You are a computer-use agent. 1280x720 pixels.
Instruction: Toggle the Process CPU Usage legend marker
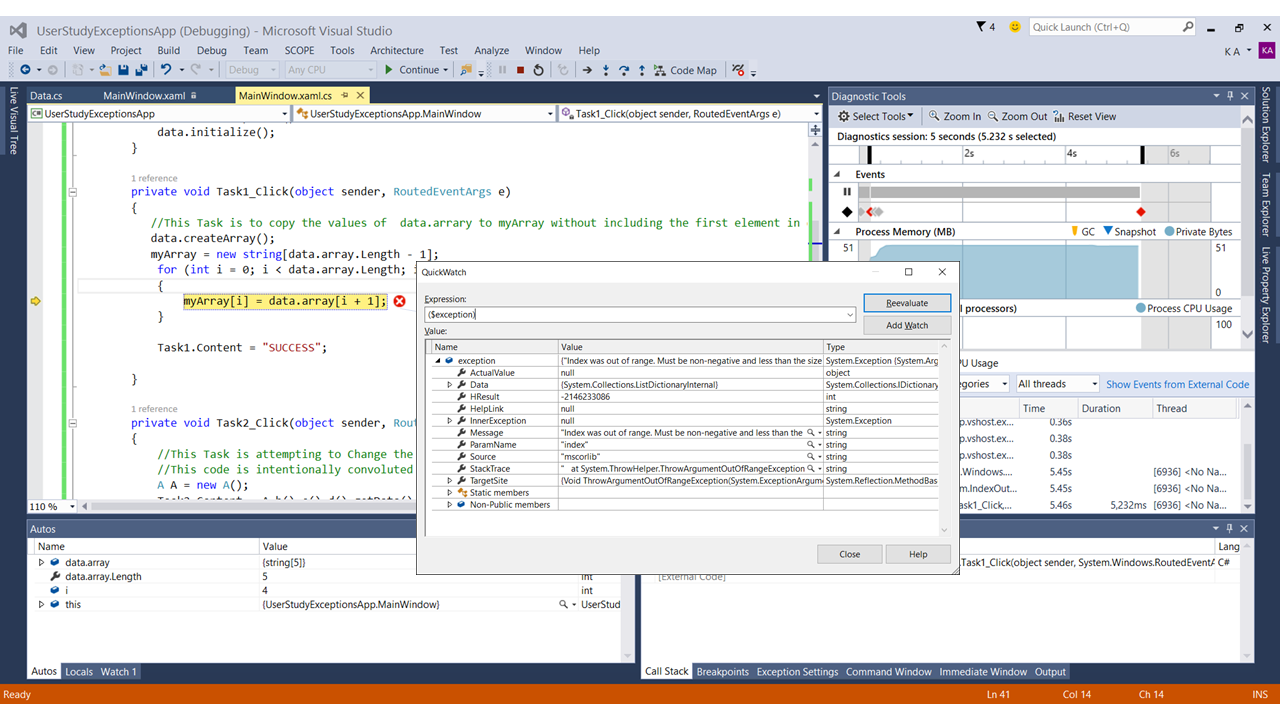coord(1141,309)
